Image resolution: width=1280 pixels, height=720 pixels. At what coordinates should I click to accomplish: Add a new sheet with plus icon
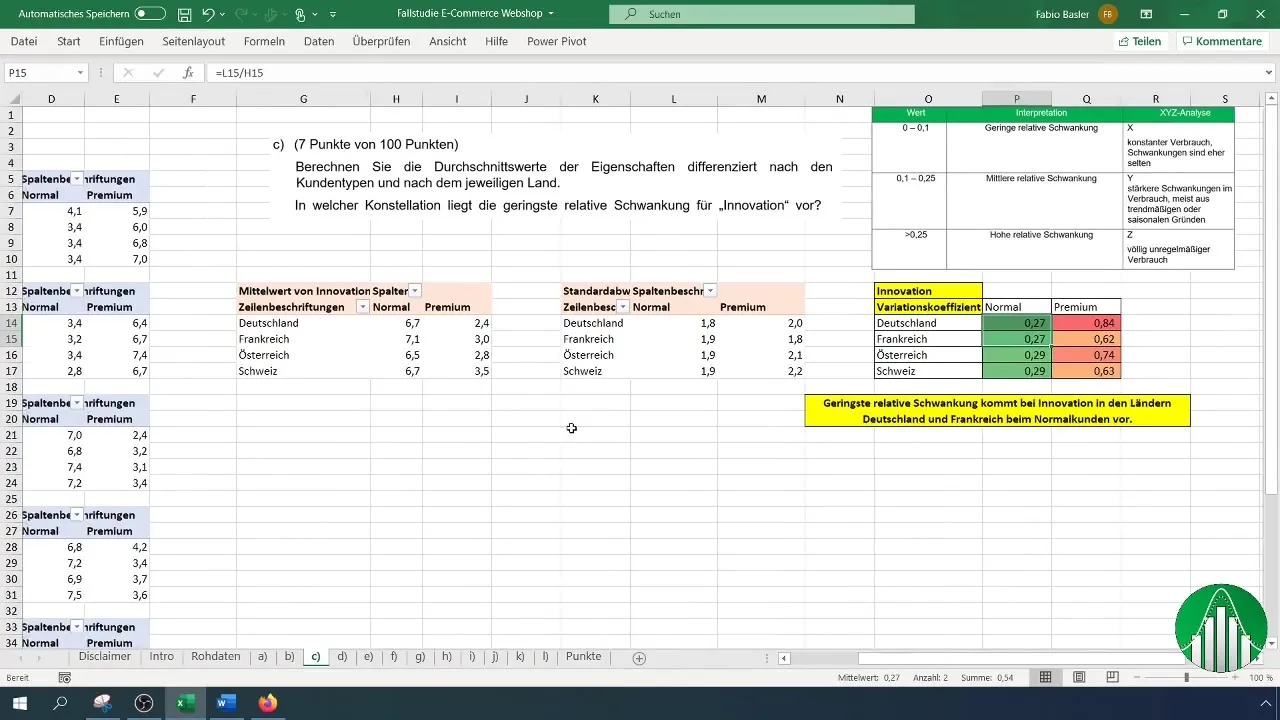[x=639, y=658]
